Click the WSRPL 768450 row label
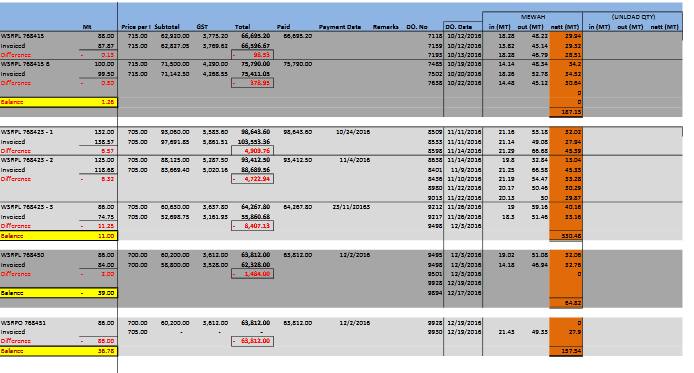This screenshot has width=694, height=373. pos(23,255)
